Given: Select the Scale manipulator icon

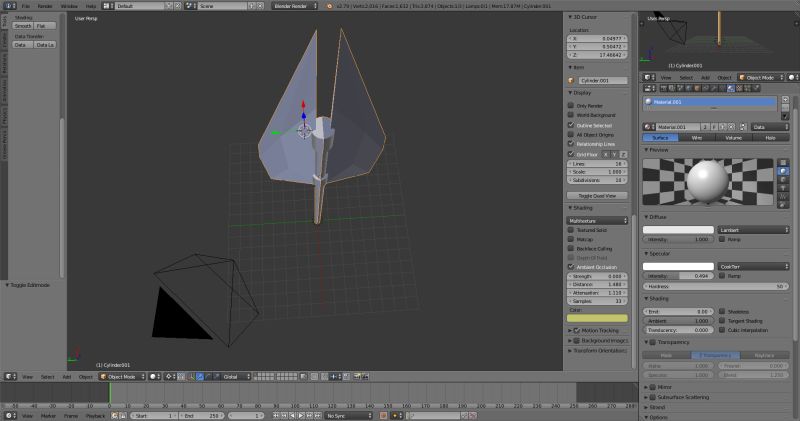Looking at the screenshot, I should coord(216,377).
